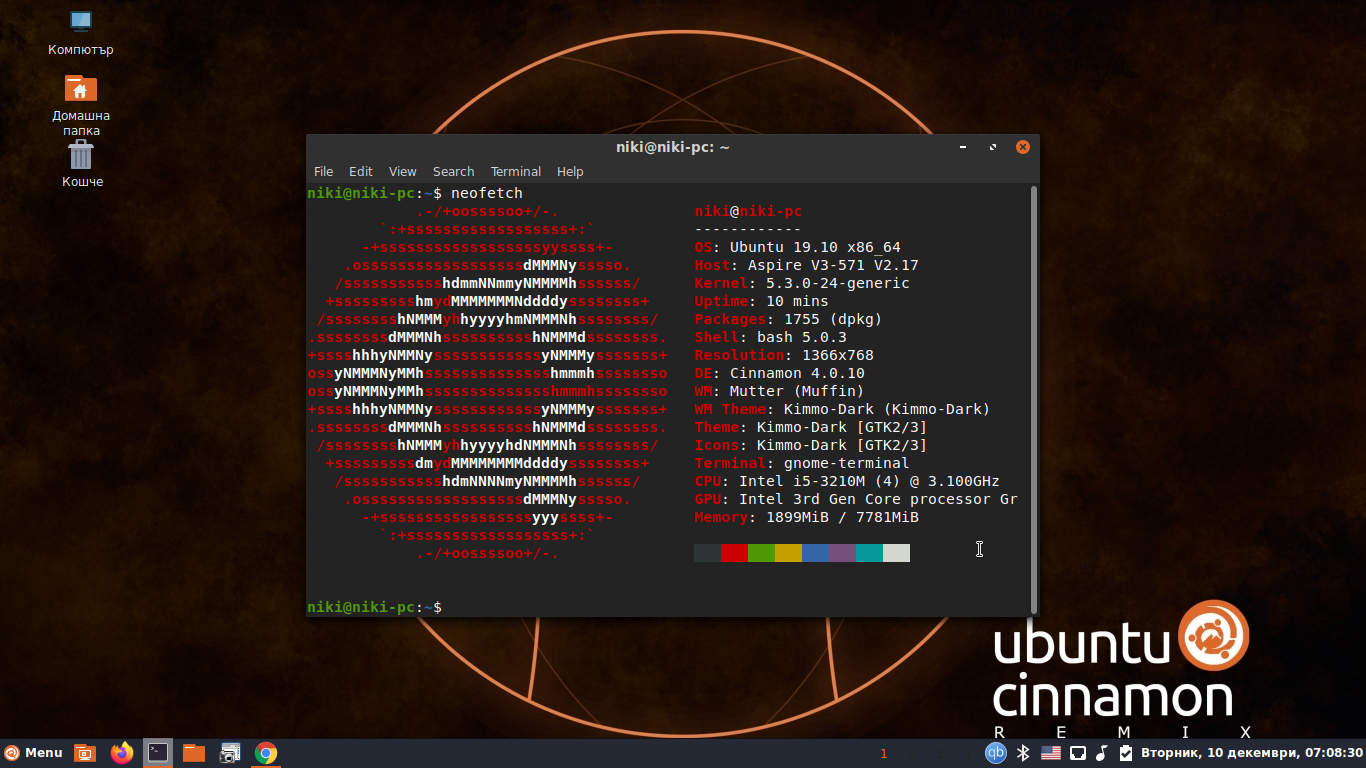
Task: Click the 'gnome-terminal' terminal value
Action: 847,463
